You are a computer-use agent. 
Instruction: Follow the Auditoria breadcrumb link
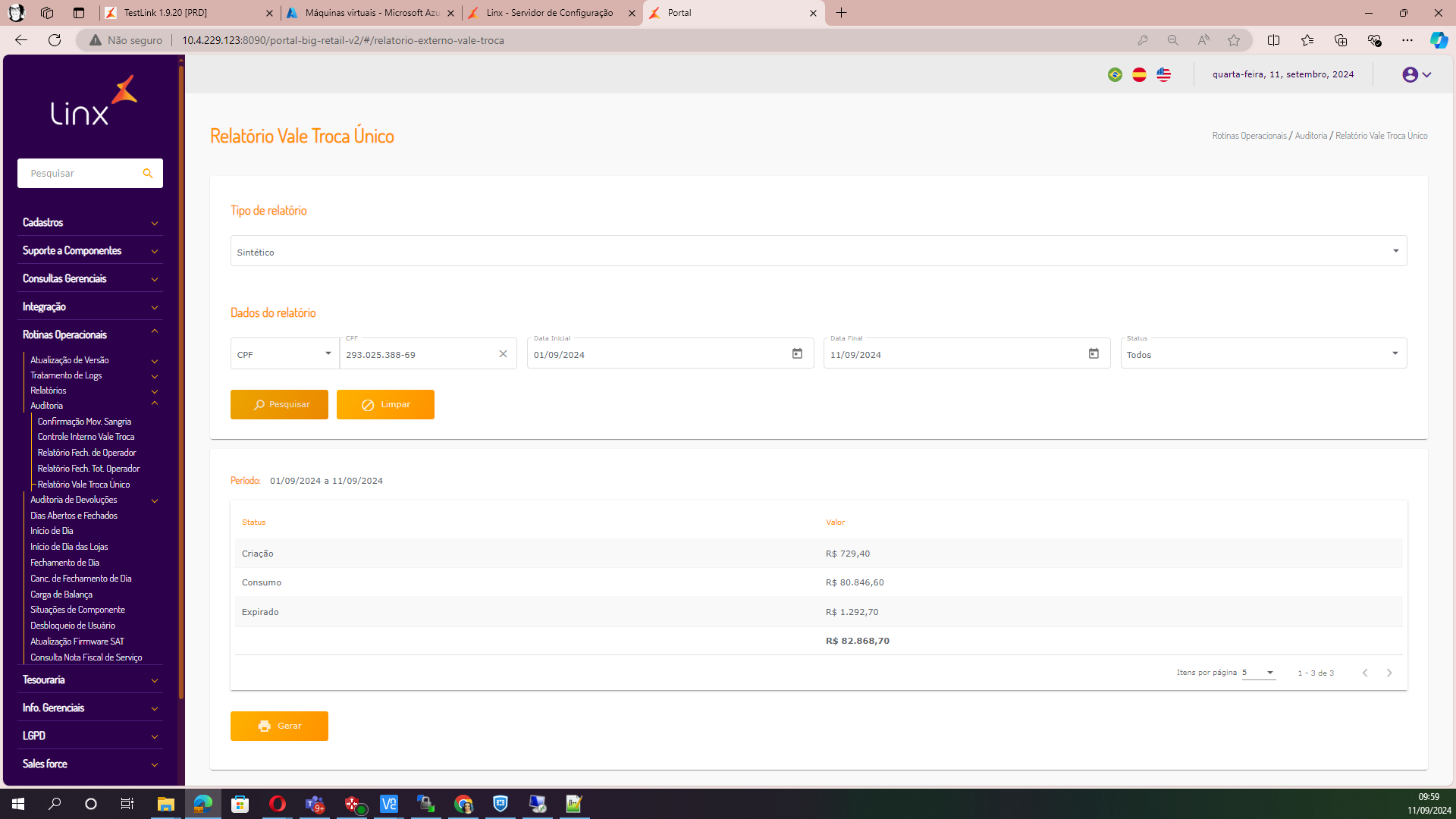pos(1310,136)
